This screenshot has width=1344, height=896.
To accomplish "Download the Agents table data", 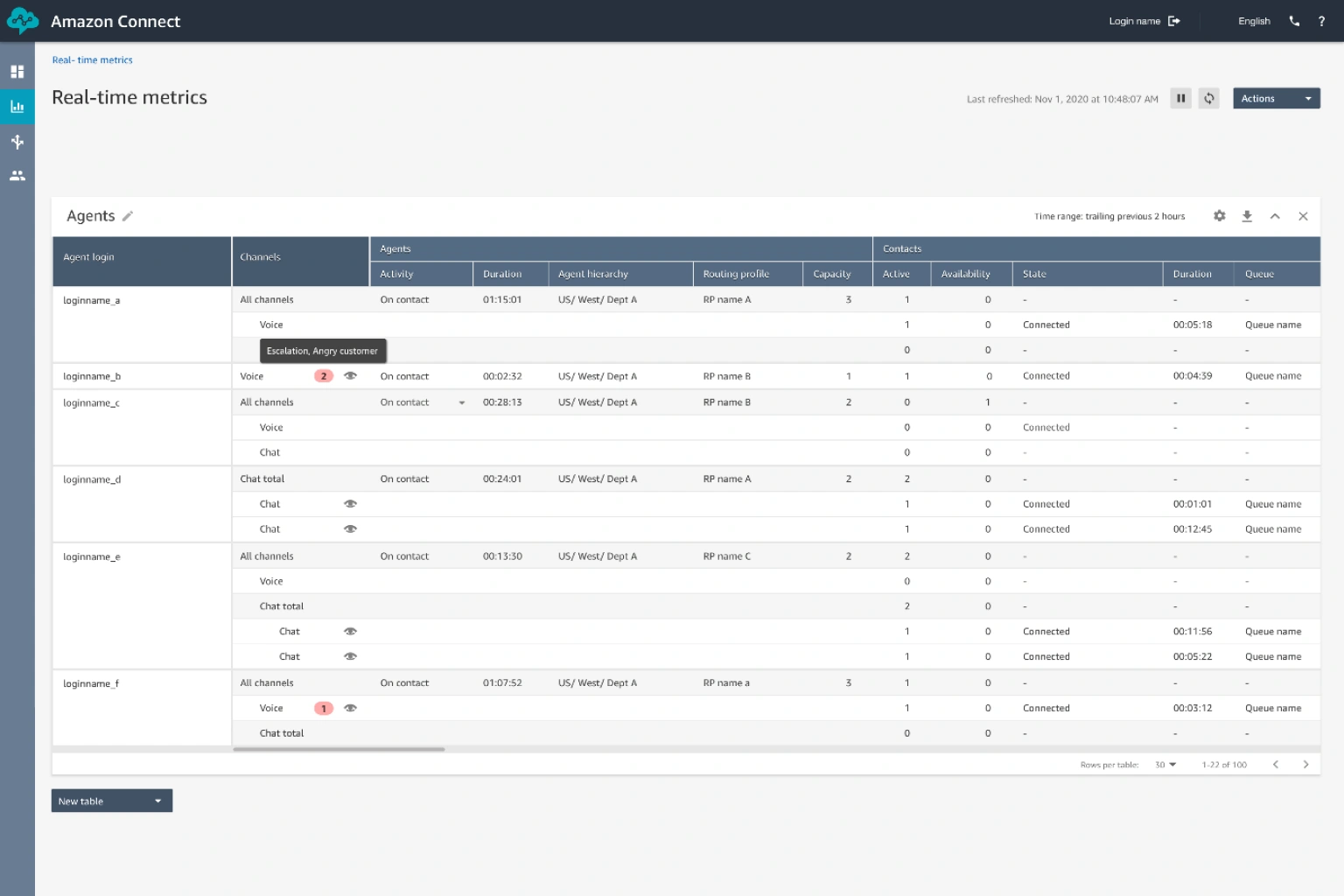I will tap(1247, 216).
